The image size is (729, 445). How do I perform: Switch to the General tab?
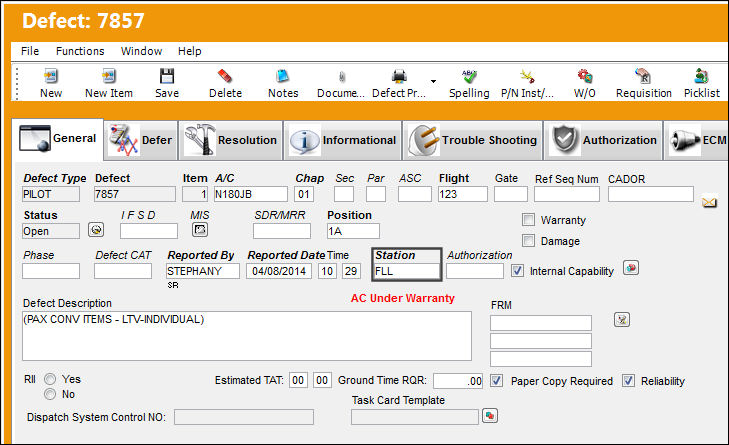[58, 139]
